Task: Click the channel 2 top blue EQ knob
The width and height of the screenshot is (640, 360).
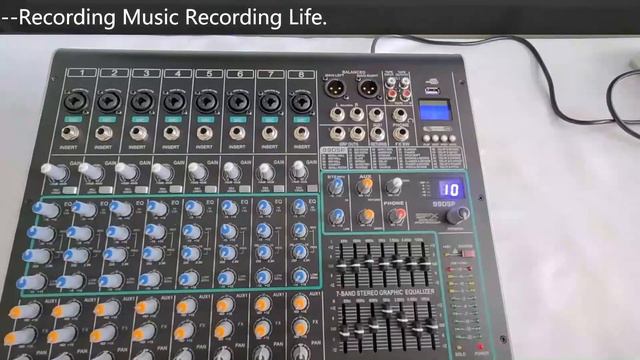Action: (x=84, y=209)
